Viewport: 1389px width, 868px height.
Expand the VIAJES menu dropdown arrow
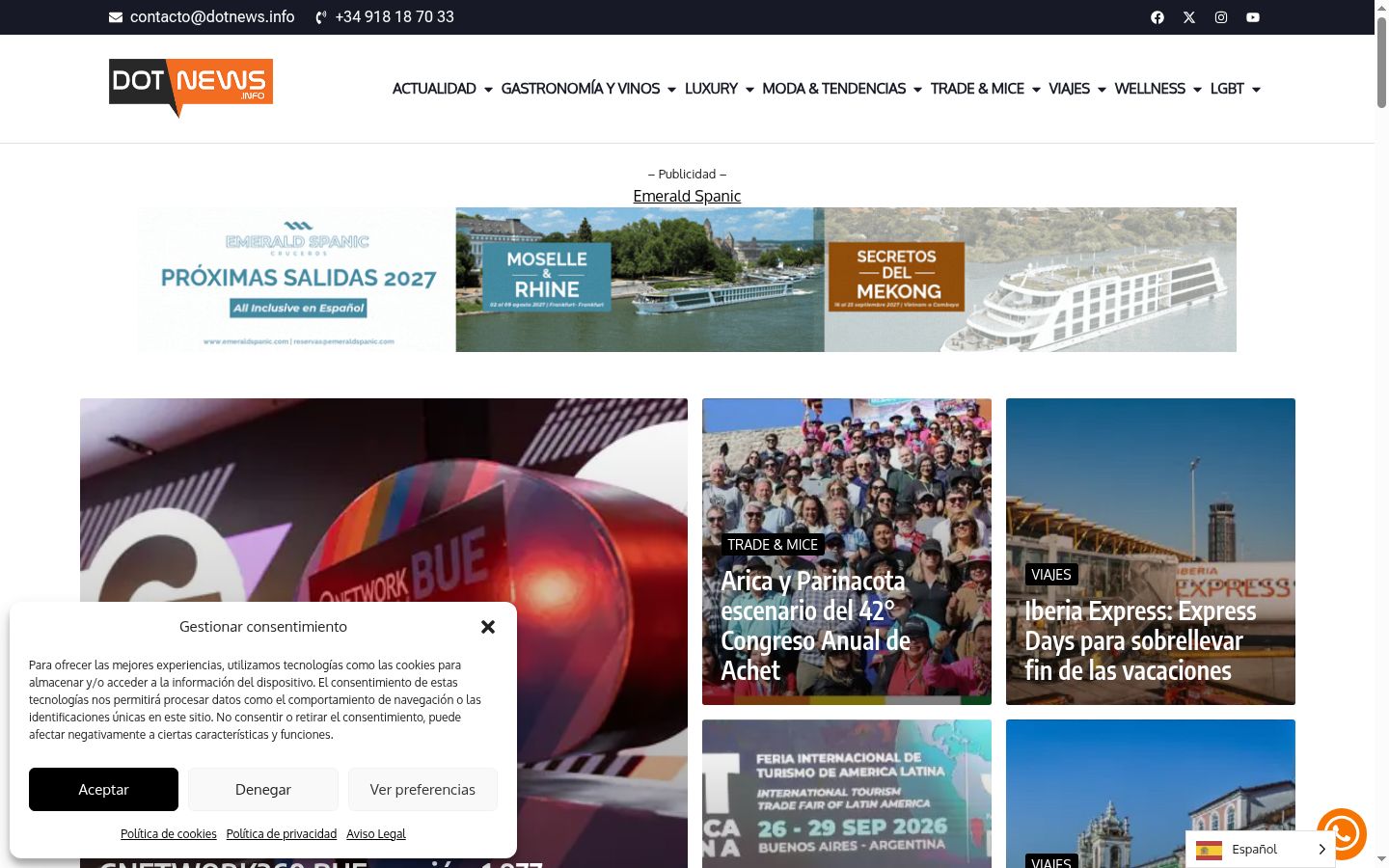1102,90
